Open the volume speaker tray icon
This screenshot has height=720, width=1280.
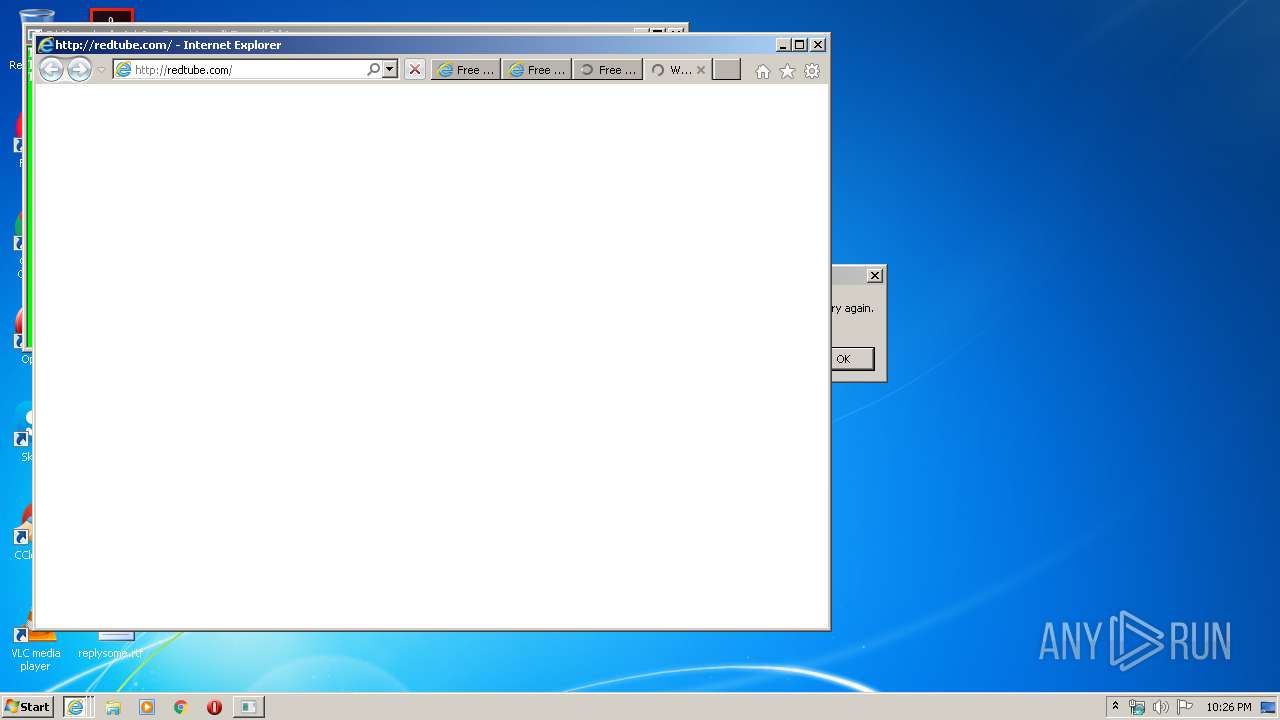(1161, 707)
